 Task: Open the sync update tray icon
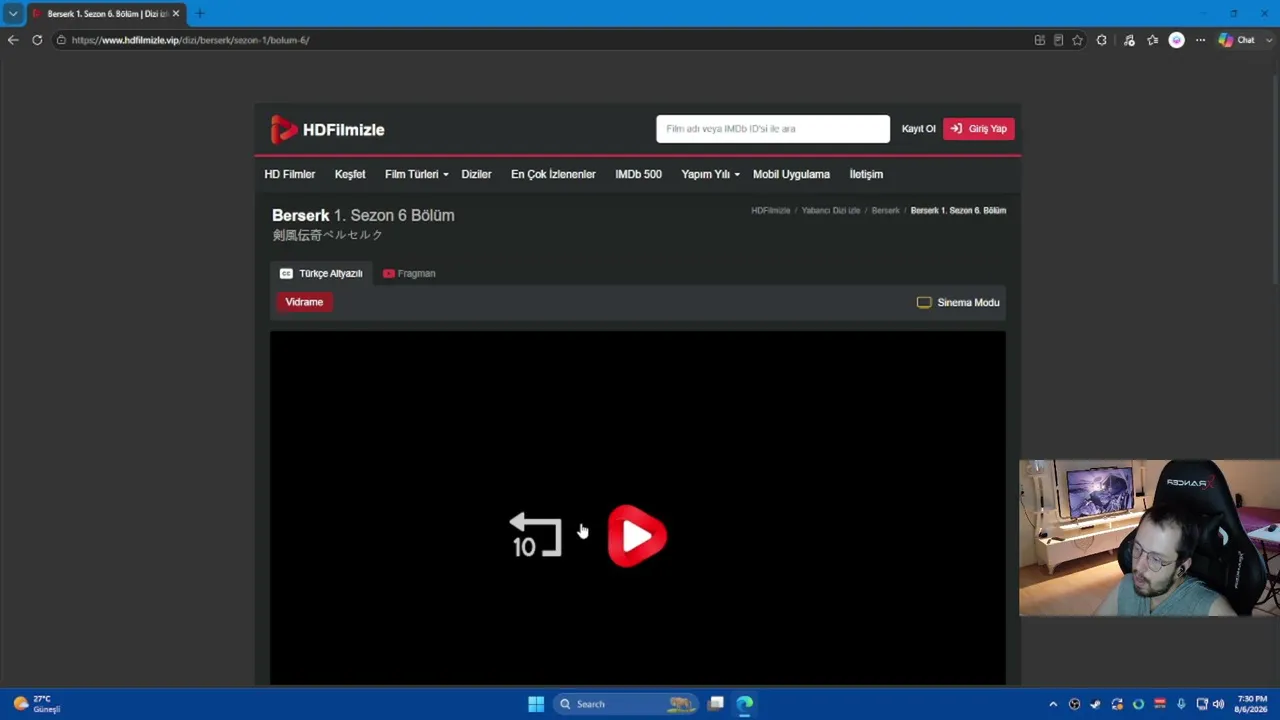pos(1117,704)
